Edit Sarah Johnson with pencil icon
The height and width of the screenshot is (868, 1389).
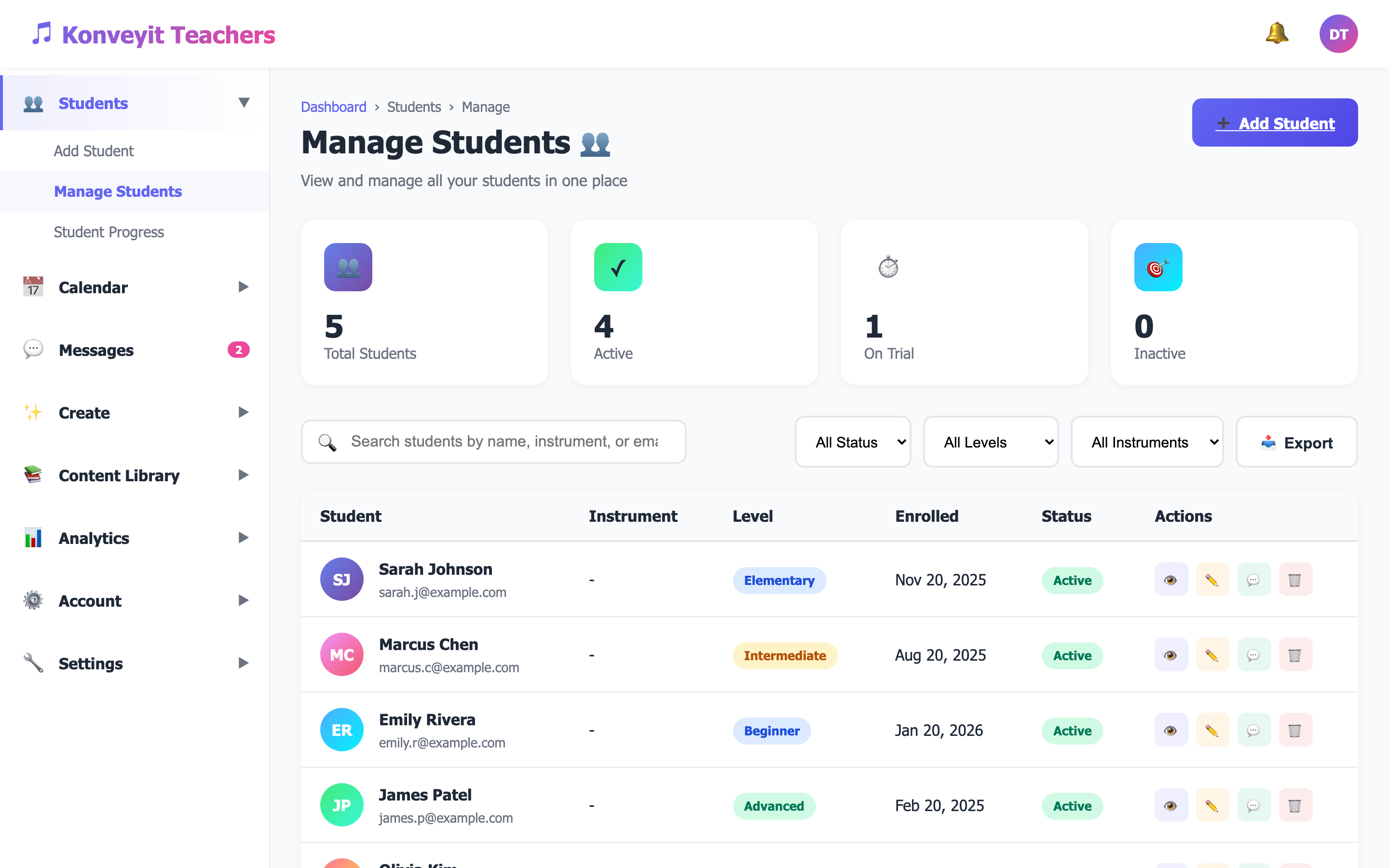tap(1212, 580)
